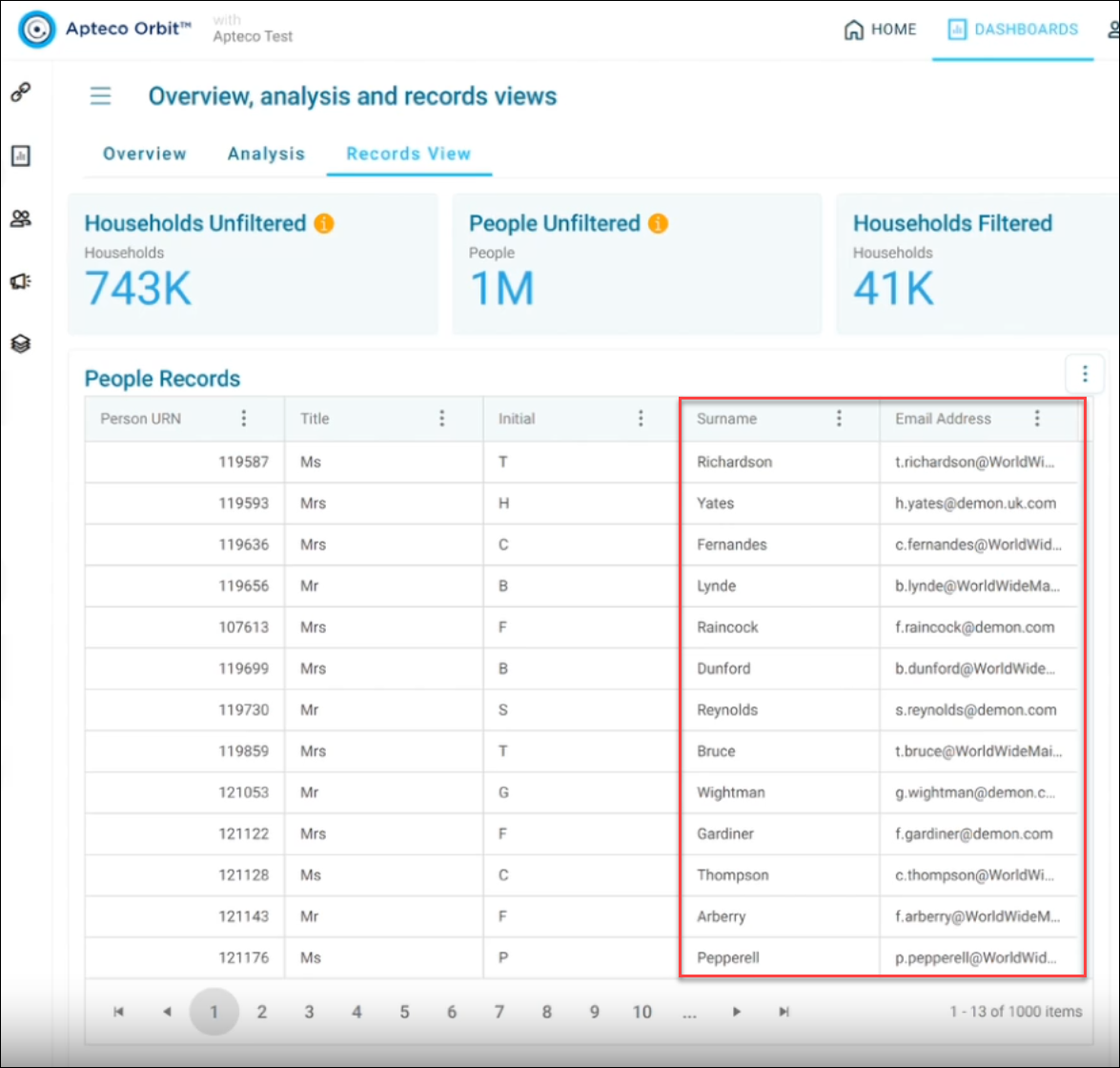
Task: Click the 1M People Unfiltered value
Action: [x=502, y=289]
